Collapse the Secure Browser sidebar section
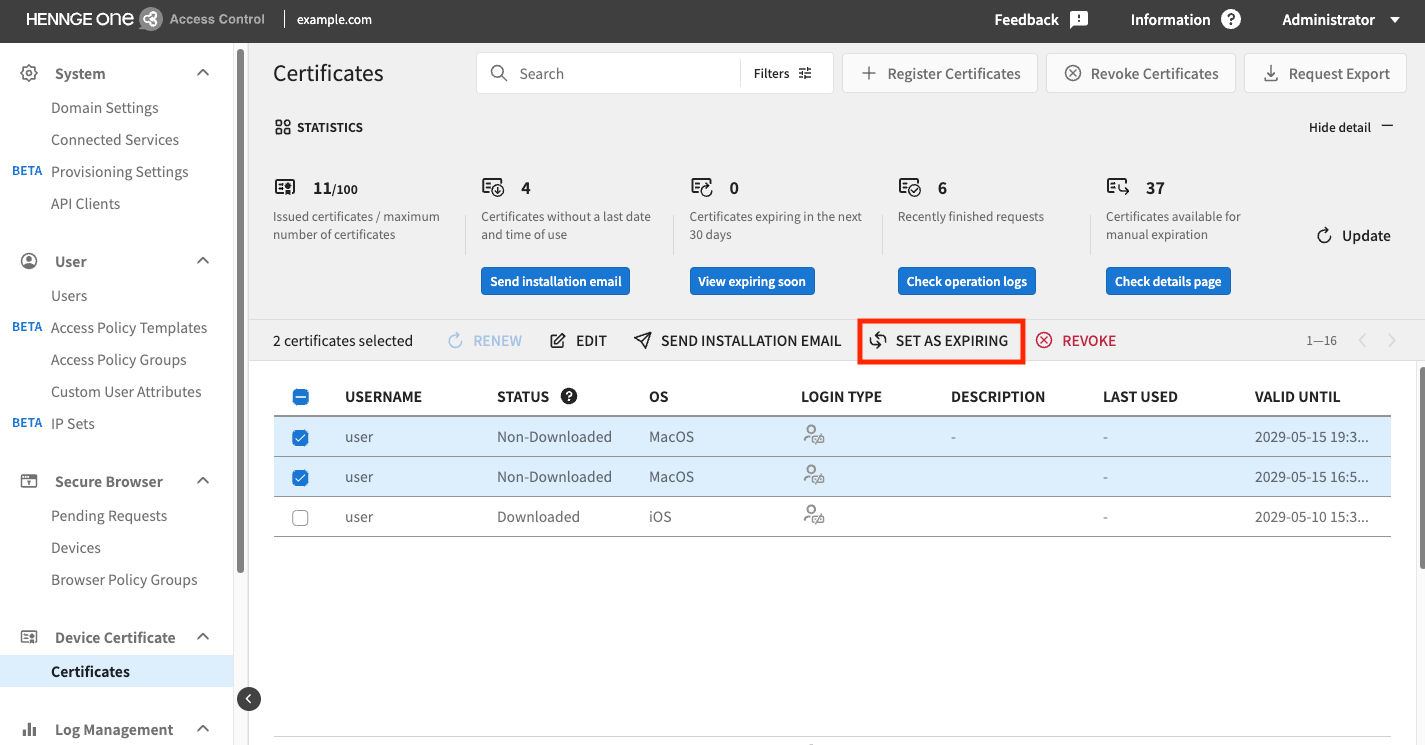Screen dimensions: 1425x745 click(x=203, y=481)
